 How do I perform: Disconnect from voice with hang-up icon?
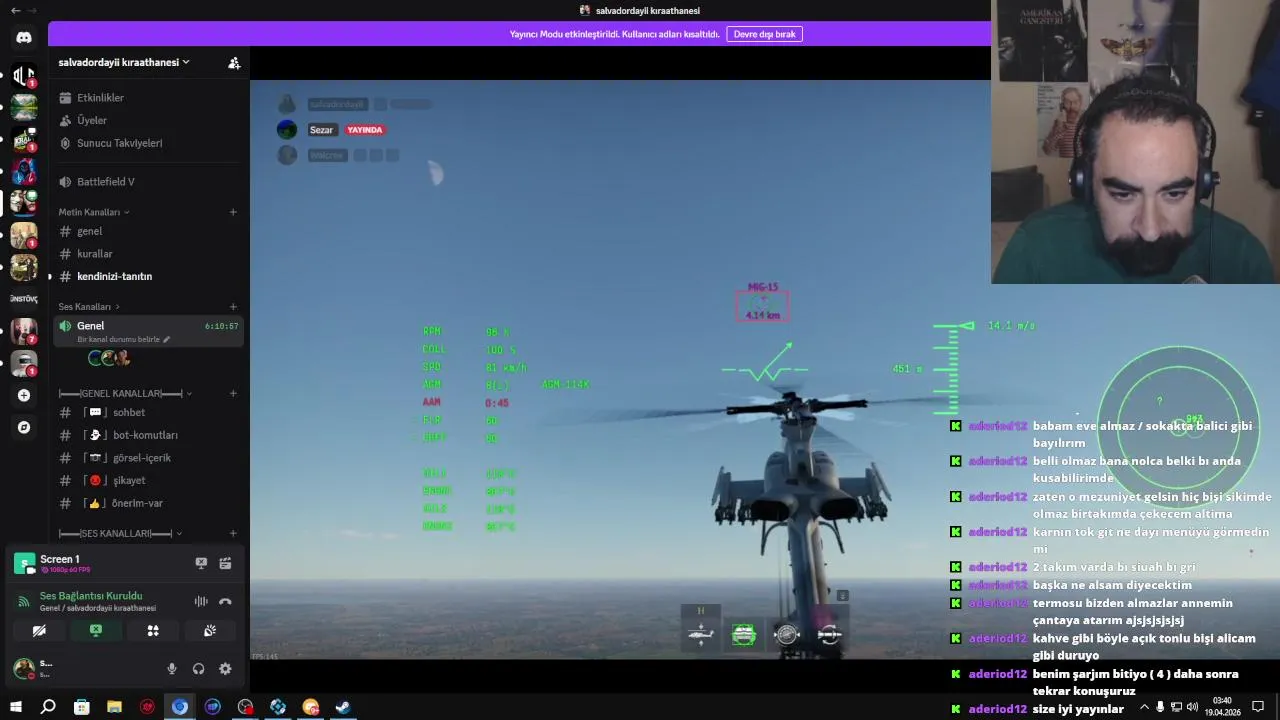tap(225, 601)
